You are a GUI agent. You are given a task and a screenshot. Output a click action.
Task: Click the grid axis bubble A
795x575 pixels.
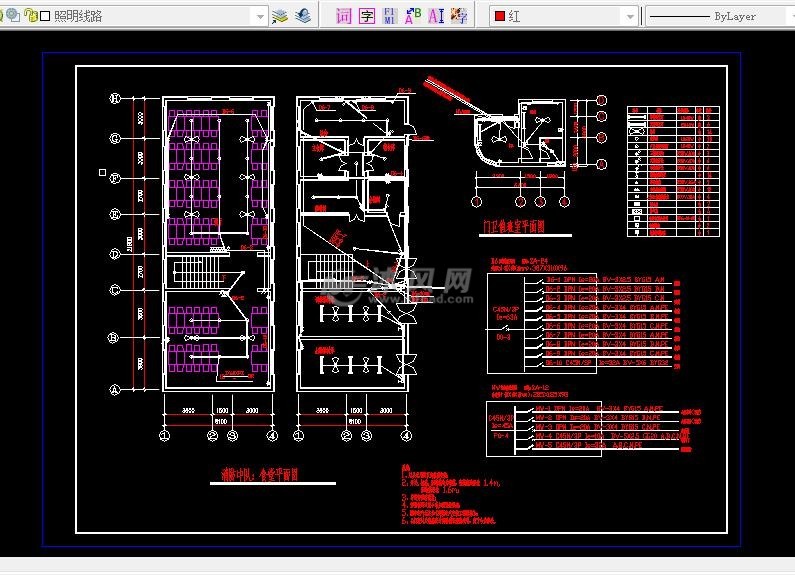click(x=115, y=389)
